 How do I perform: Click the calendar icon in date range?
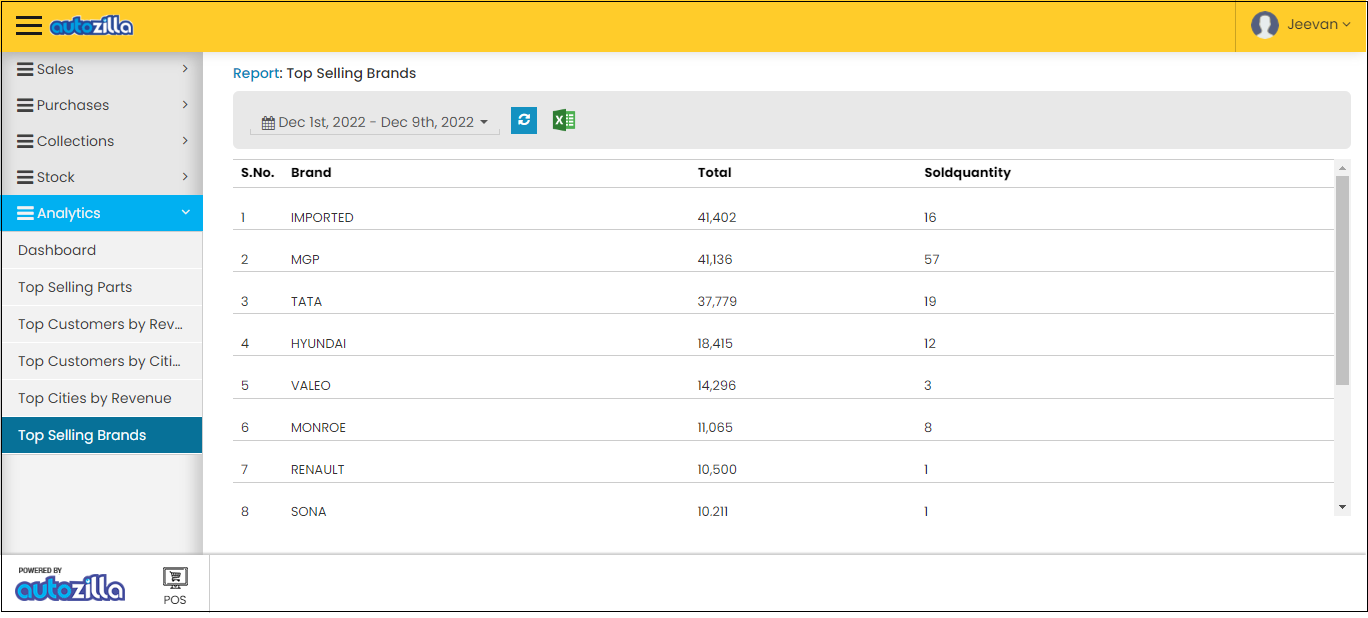[268, 123]
